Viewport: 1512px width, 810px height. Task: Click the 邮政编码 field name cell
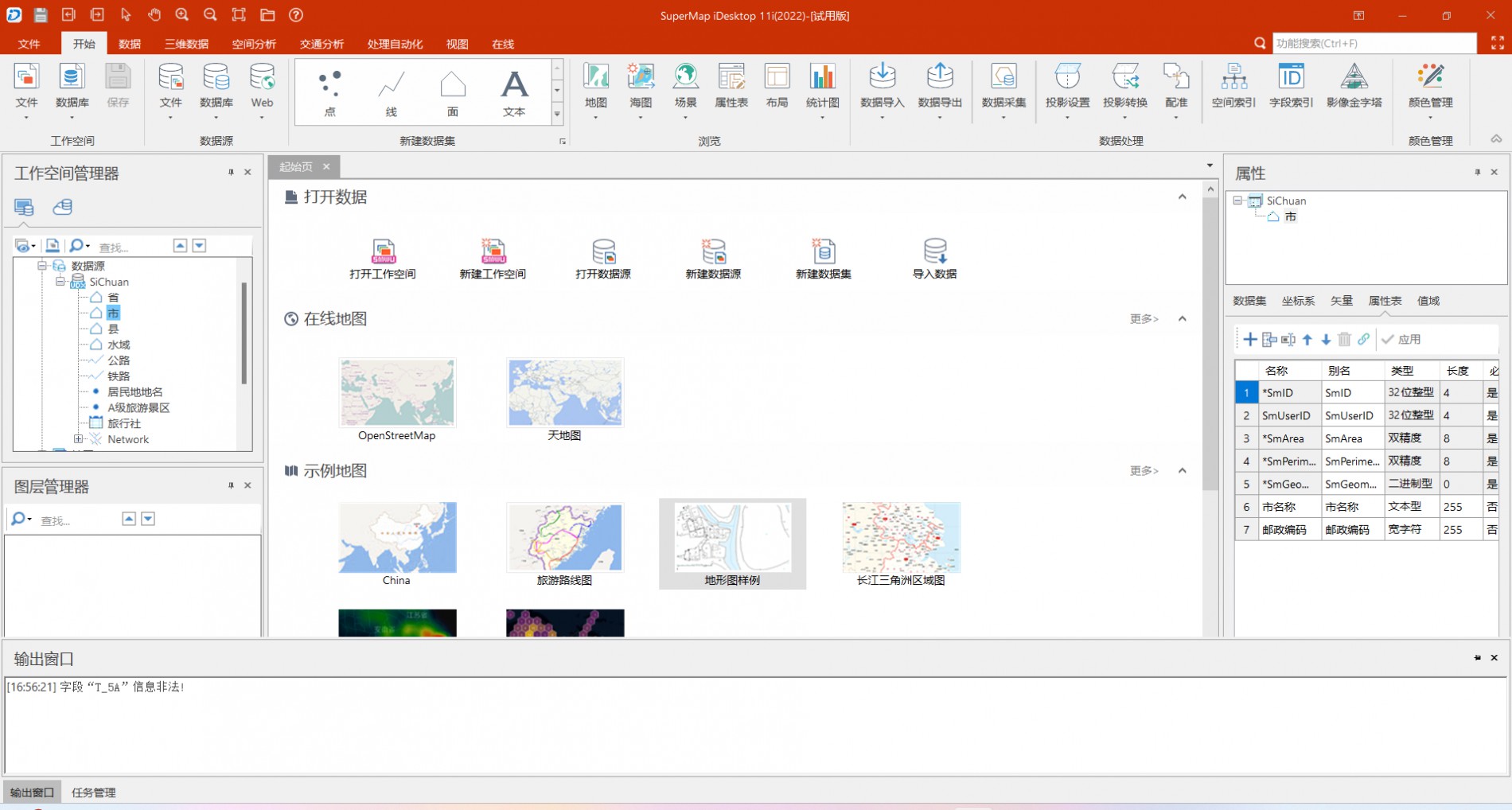pyautogui.click(x=1289, y=529)
